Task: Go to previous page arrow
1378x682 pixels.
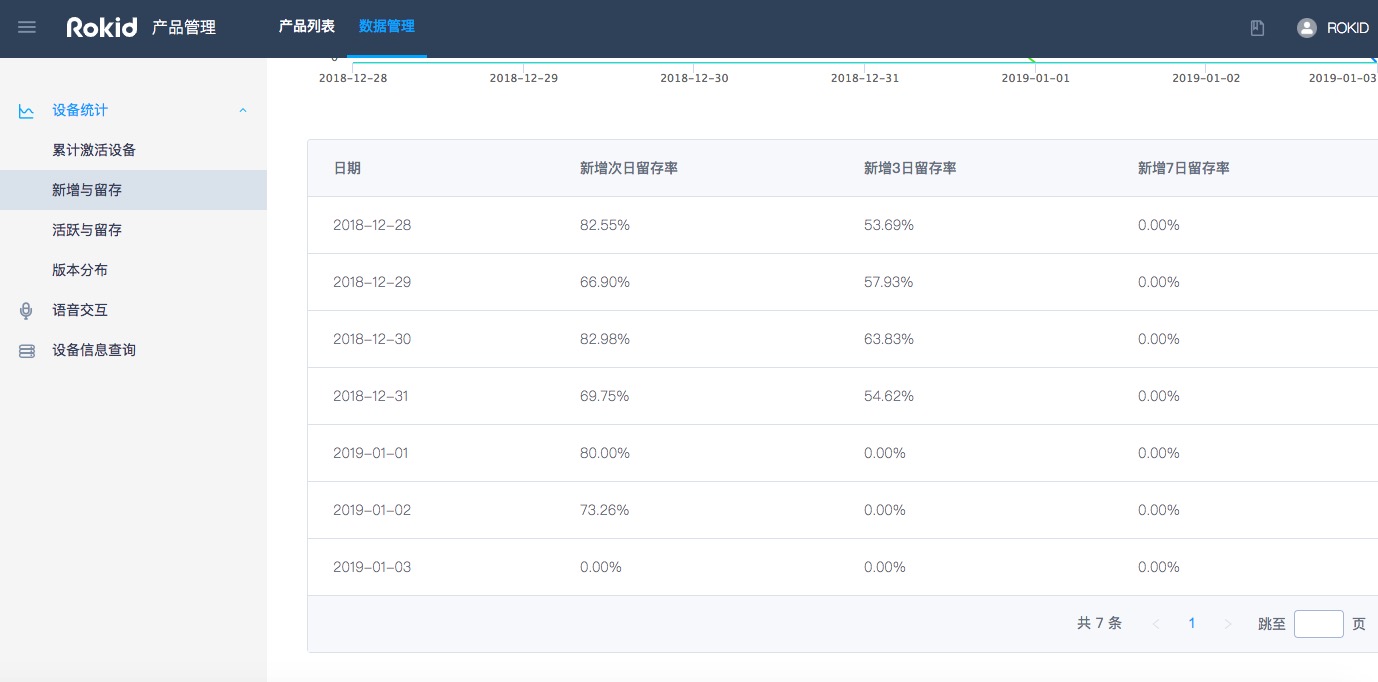Action: 1156,624
